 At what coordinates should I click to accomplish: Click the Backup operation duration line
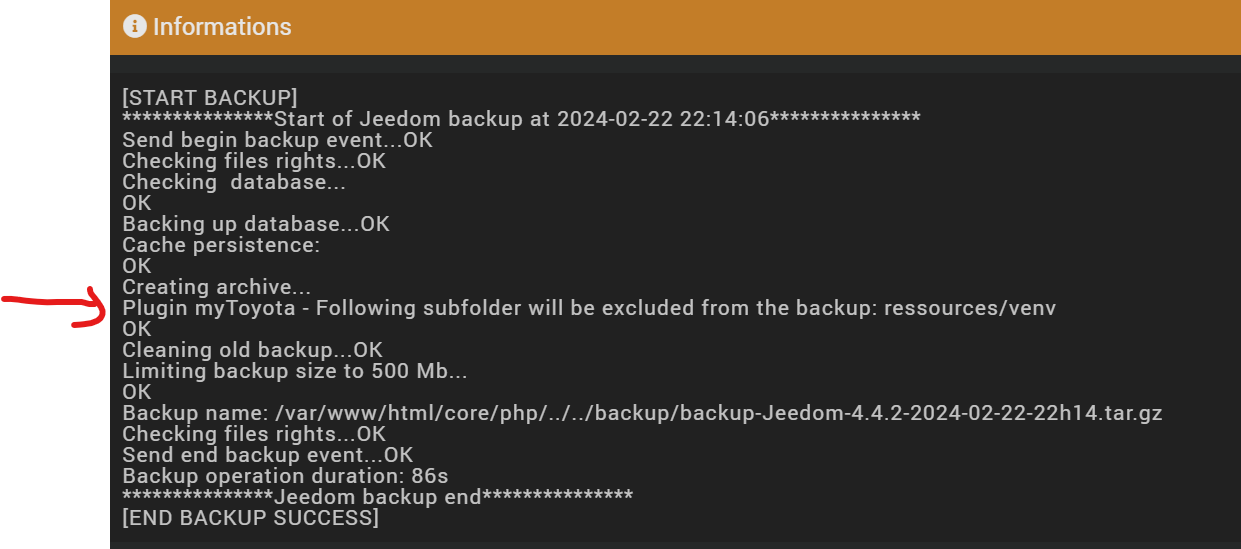(x=285, y=476)
